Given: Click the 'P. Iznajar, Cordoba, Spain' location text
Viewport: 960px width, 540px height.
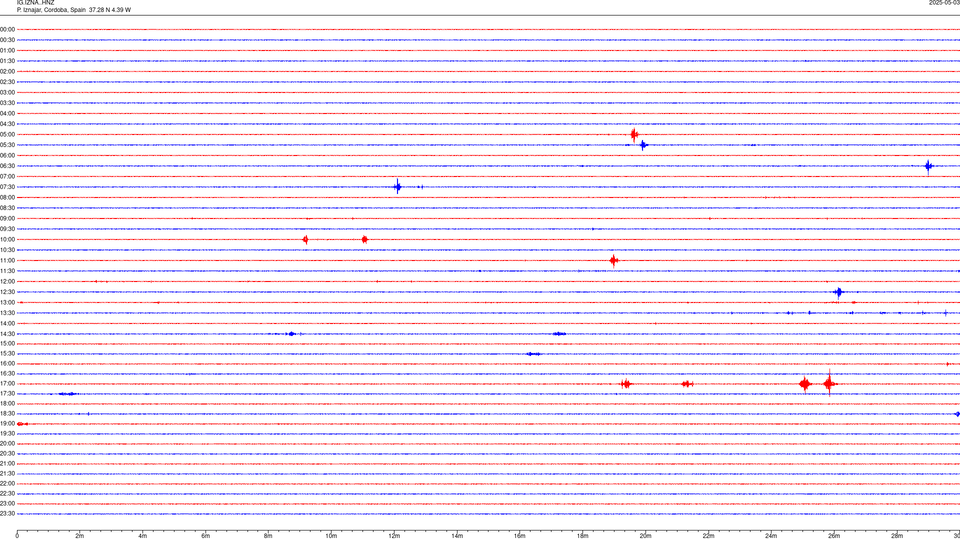Looking at the screenshot, I should [51, 10].
